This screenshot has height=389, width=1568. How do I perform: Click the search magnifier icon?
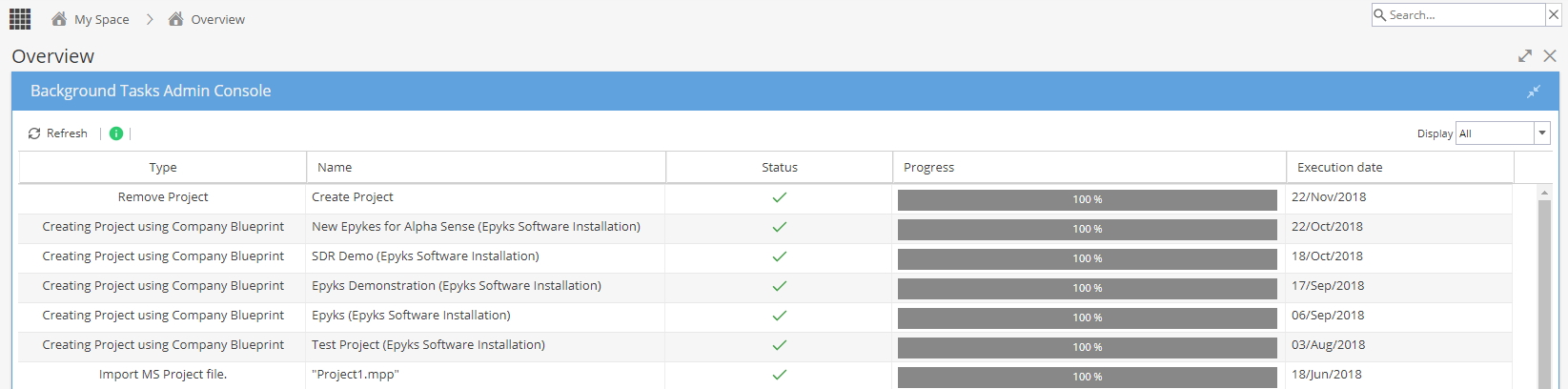pos(1379,15)
